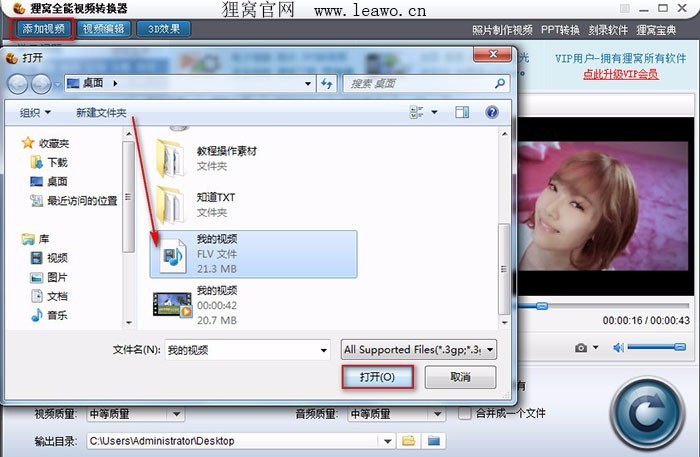Click the refresh location icon

(x=327, y=83)
